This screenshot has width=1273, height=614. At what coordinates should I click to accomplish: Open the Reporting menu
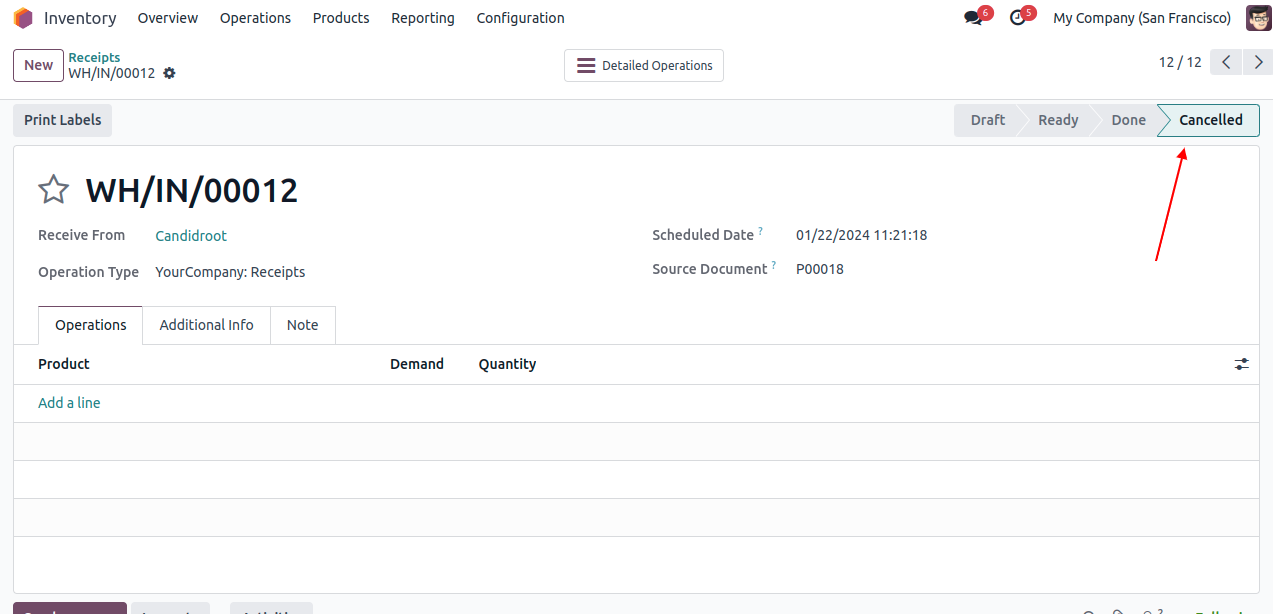(x=422, y=18)
